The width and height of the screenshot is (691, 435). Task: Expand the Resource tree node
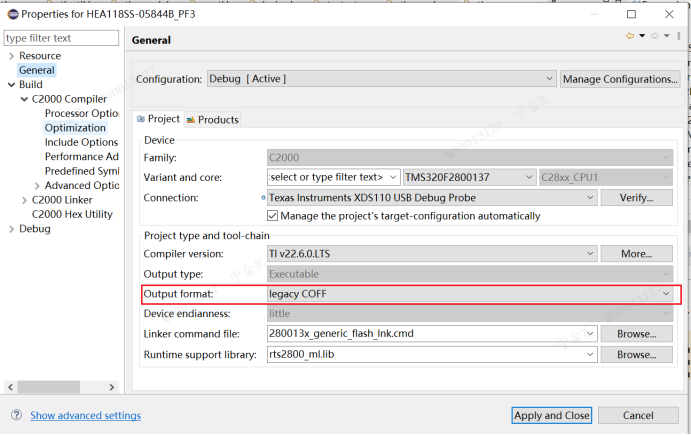click(x=11, y=56)
